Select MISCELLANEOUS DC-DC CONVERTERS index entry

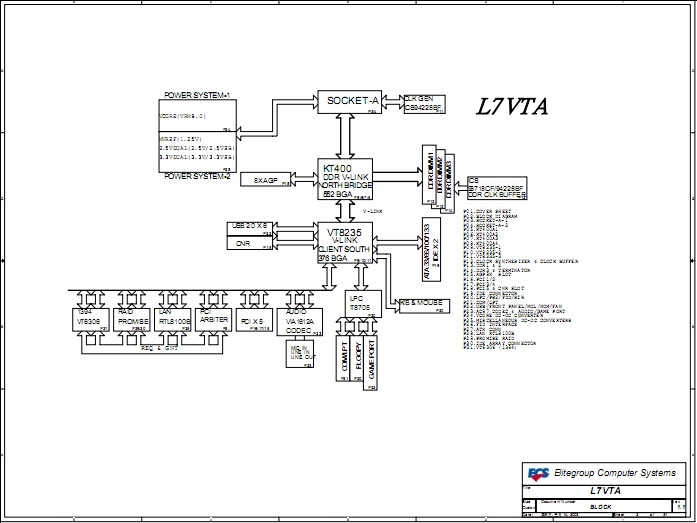pos(517,320)
